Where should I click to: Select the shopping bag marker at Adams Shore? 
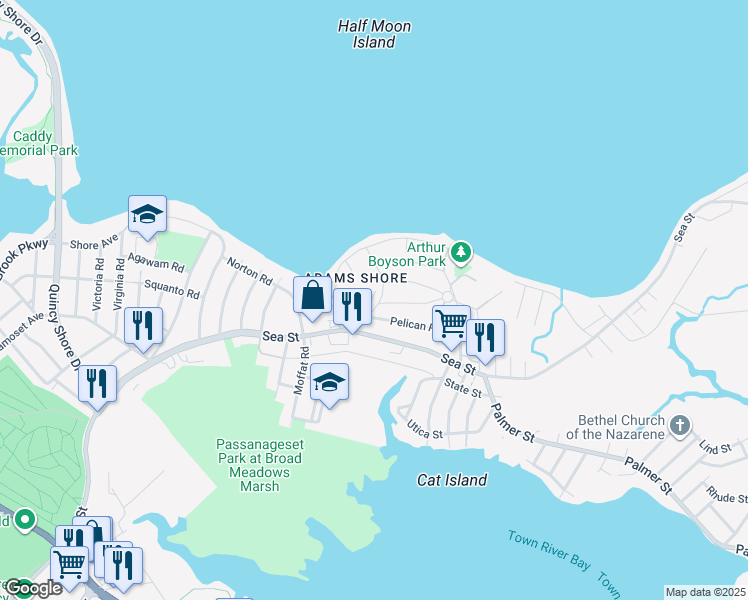312,296
